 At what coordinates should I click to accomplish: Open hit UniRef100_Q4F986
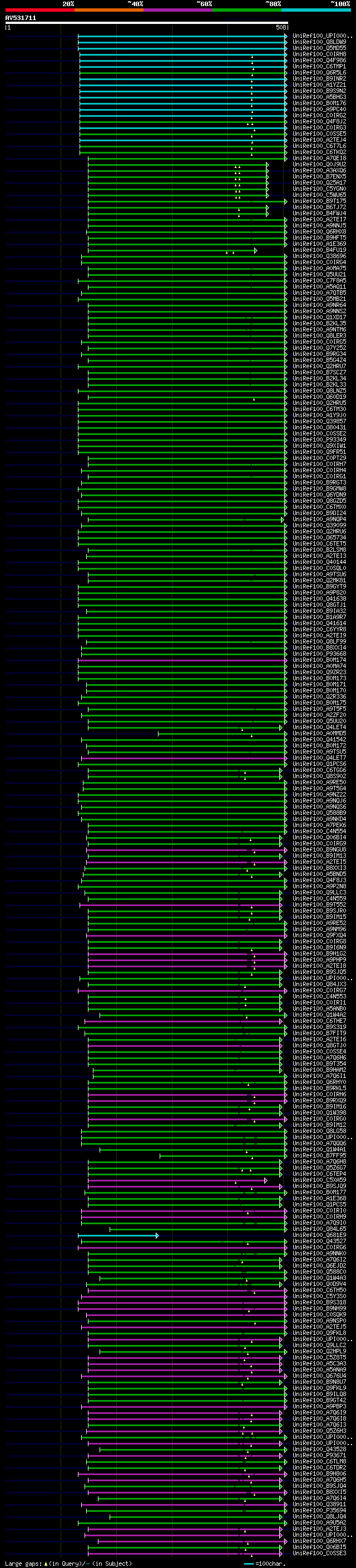coord(319,61)
